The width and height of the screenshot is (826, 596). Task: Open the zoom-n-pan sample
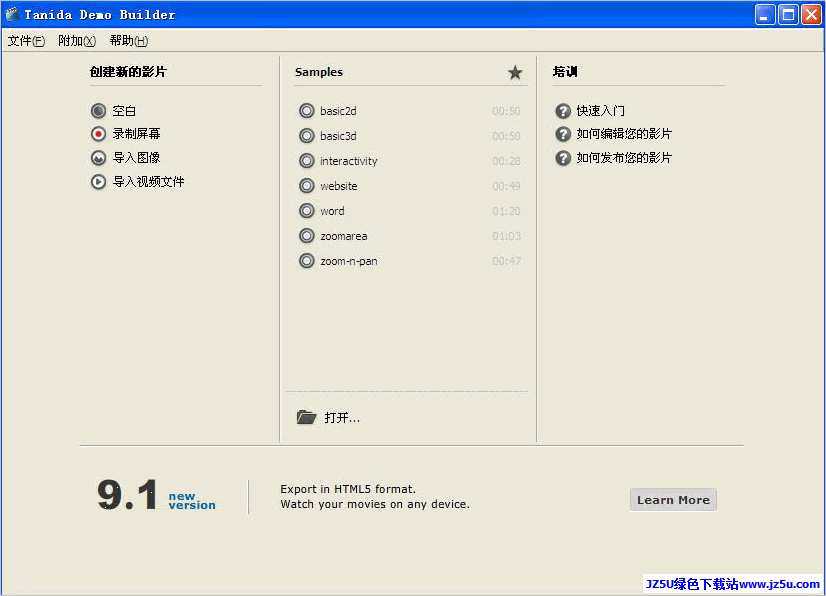tap(349, 261)
